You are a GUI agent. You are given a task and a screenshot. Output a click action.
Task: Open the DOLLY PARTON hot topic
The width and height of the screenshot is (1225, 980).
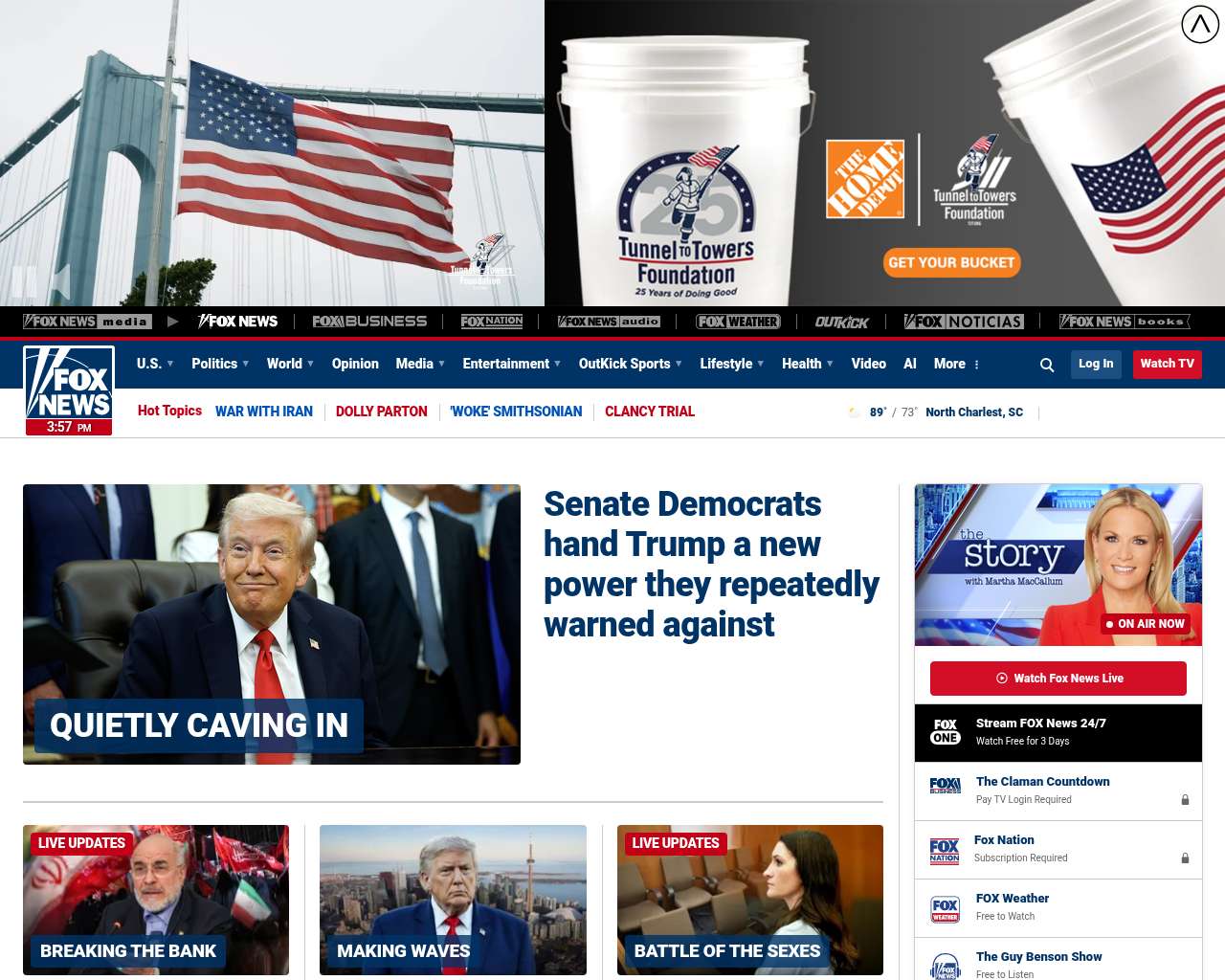pyautogui.click(x=382, y=412)
